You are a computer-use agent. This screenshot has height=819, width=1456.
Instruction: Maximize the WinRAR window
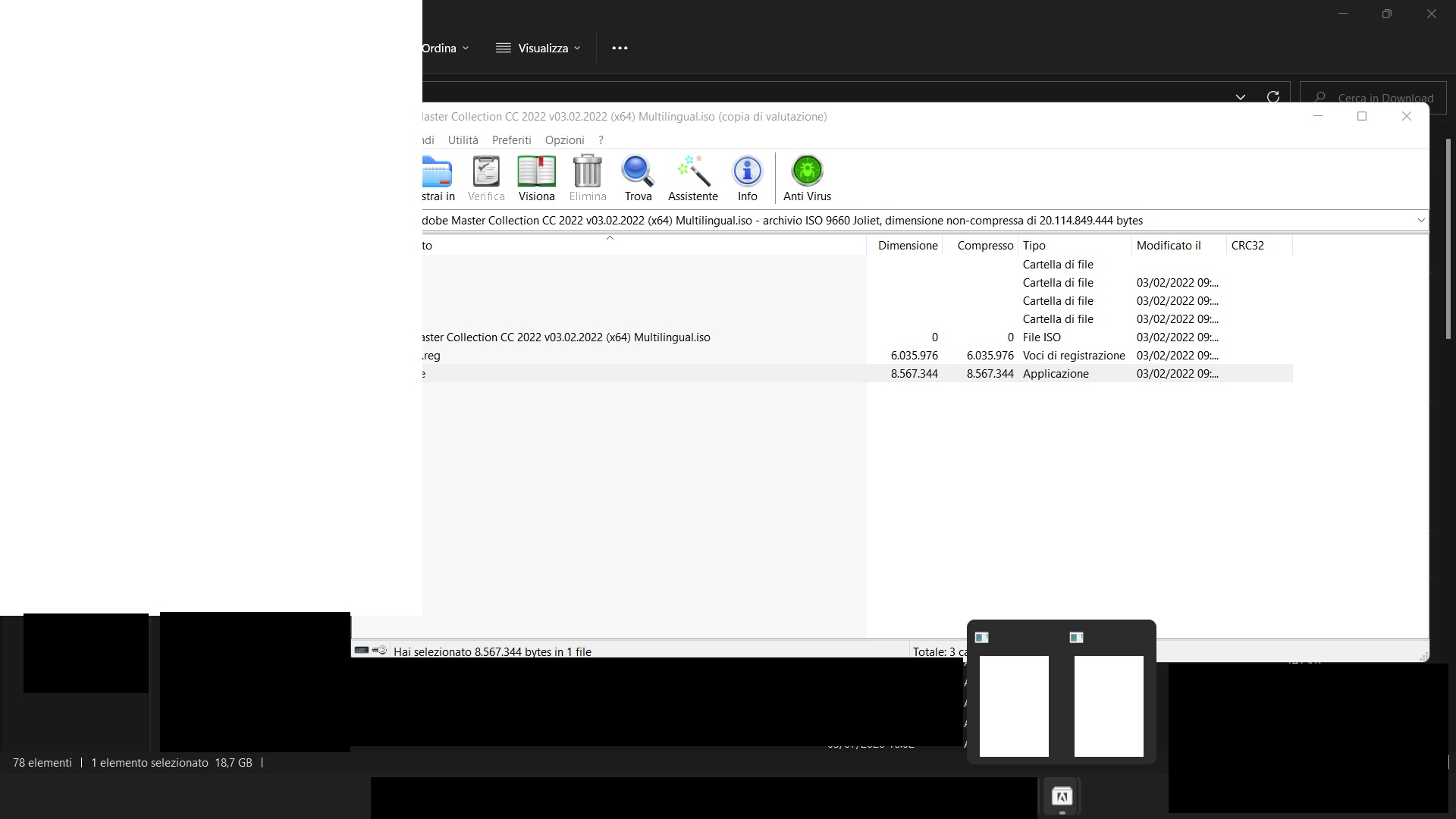(x=1362, y=116)
